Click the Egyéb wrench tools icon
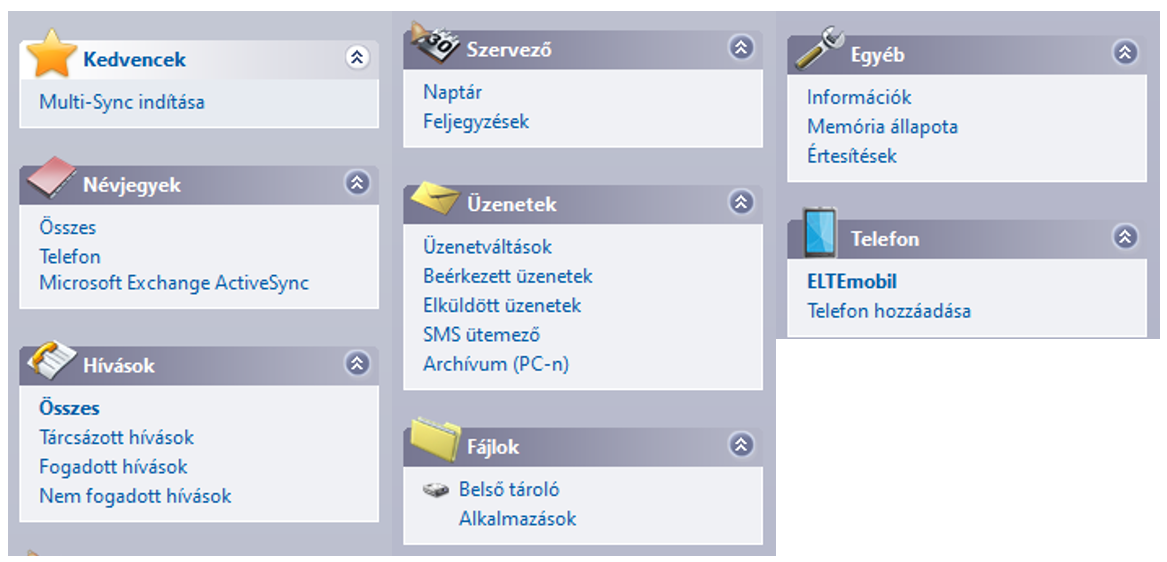This screenshot has height=562, width=1167. pos(819,48)
